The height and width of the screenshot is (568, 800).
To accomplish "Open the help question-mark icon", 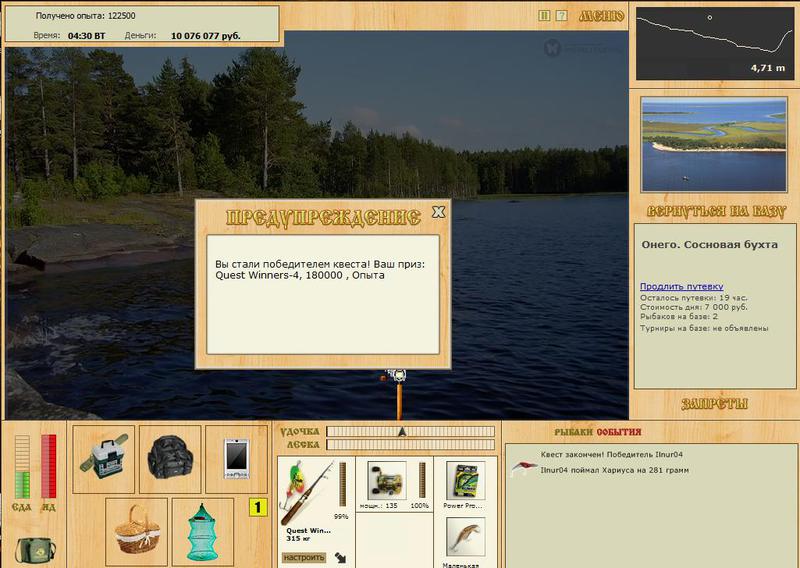I will pyautogui.click(x=561, y=16).
